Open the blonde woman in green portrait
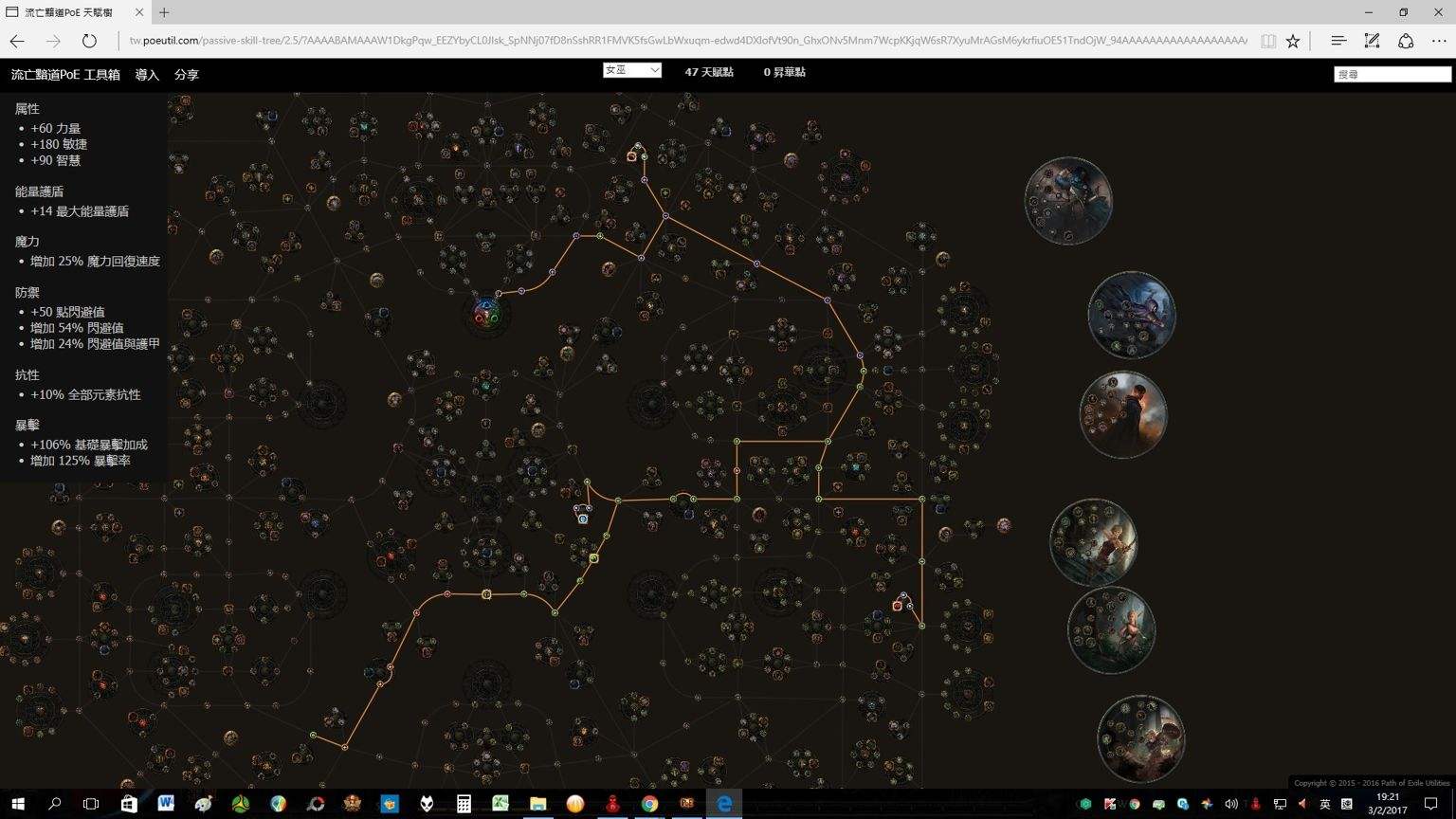Image resolution: width=1456 pixels, height=819 pixels. point(1111,630)
